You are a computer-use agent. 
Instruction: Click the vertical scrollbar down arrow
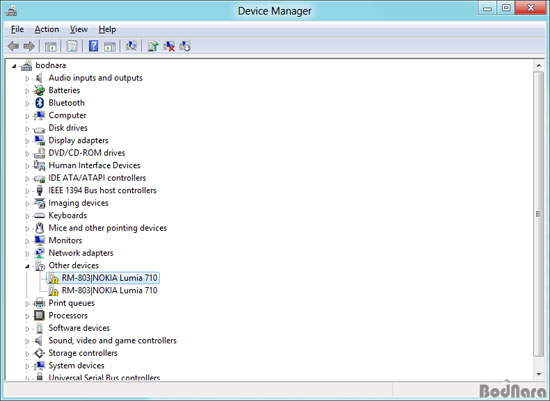(x=538, y=374)
